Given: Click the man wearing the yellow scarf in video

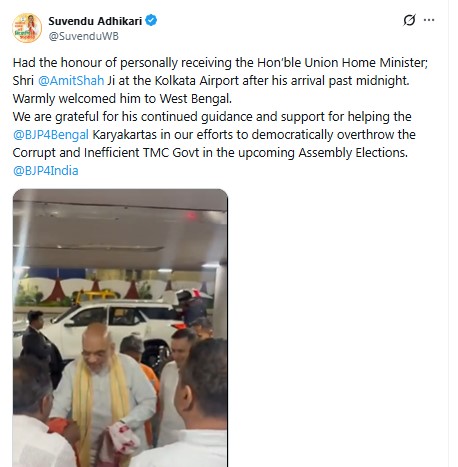Looking at the screenshot, I should [x=103, y=395].
